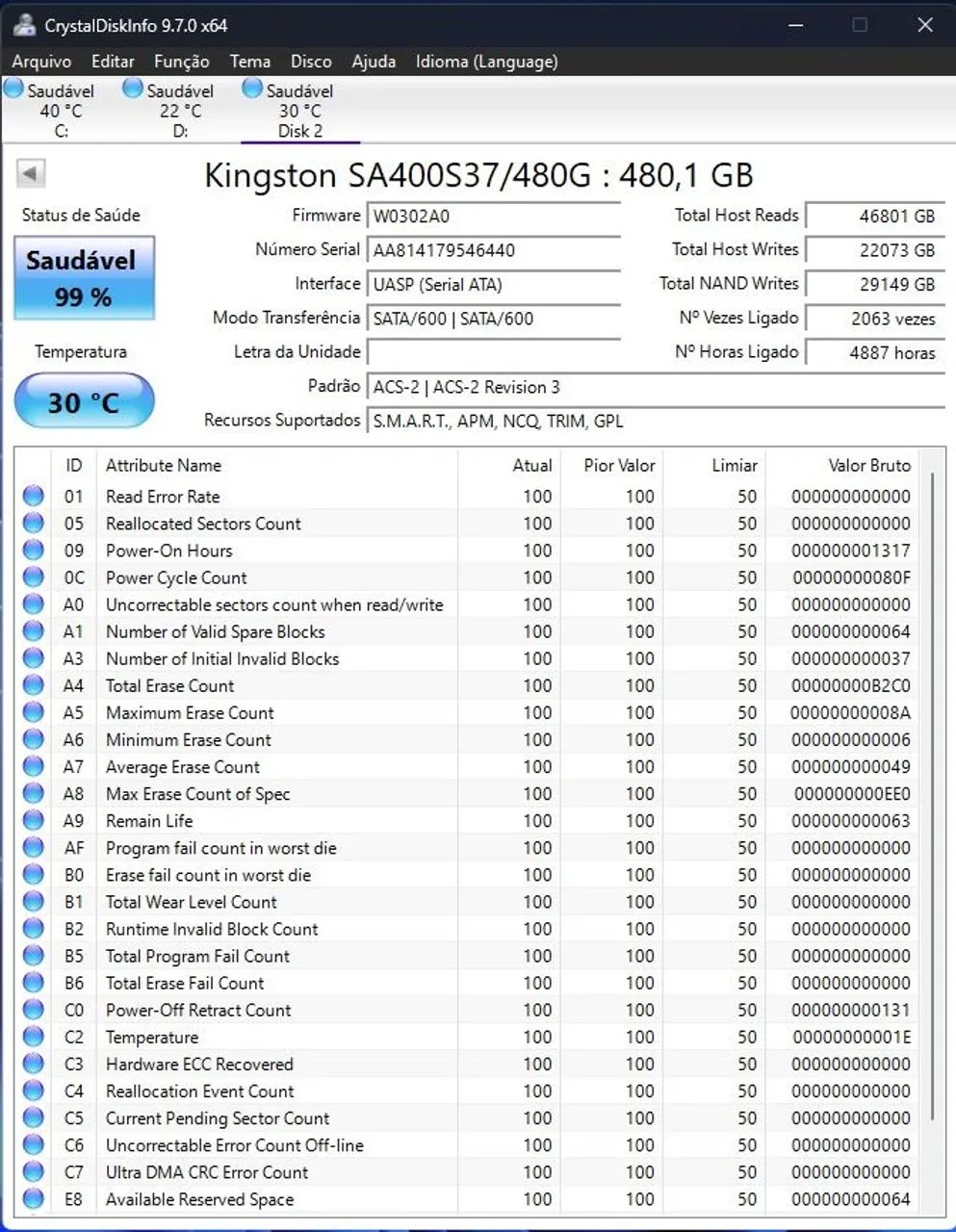Select the Uncorrectable Error Count Off-line row
This screenshot has width=956, height=1232.
click(x=467, y=1145)
